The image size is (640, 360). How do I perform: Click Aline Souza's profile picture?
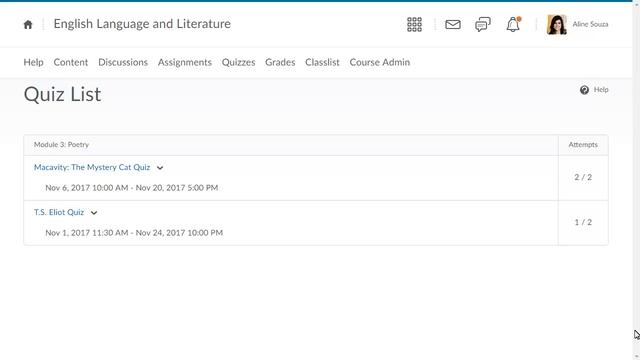point(557,24)
